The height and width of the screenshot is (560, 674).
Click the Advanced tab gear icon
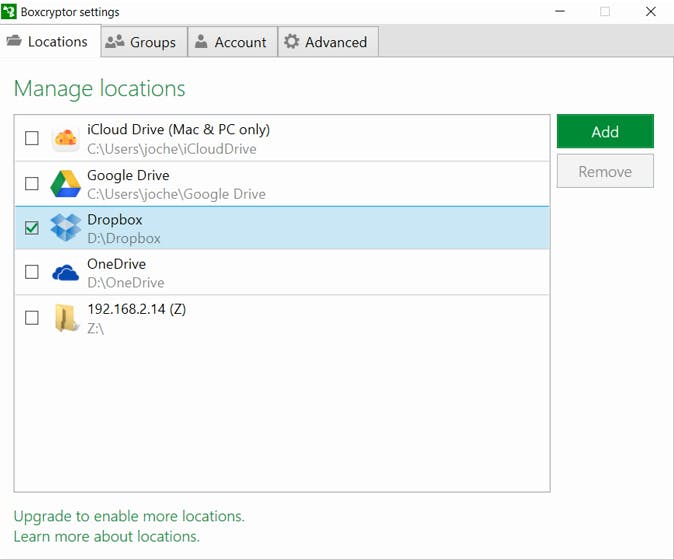[x=291, y=42]
